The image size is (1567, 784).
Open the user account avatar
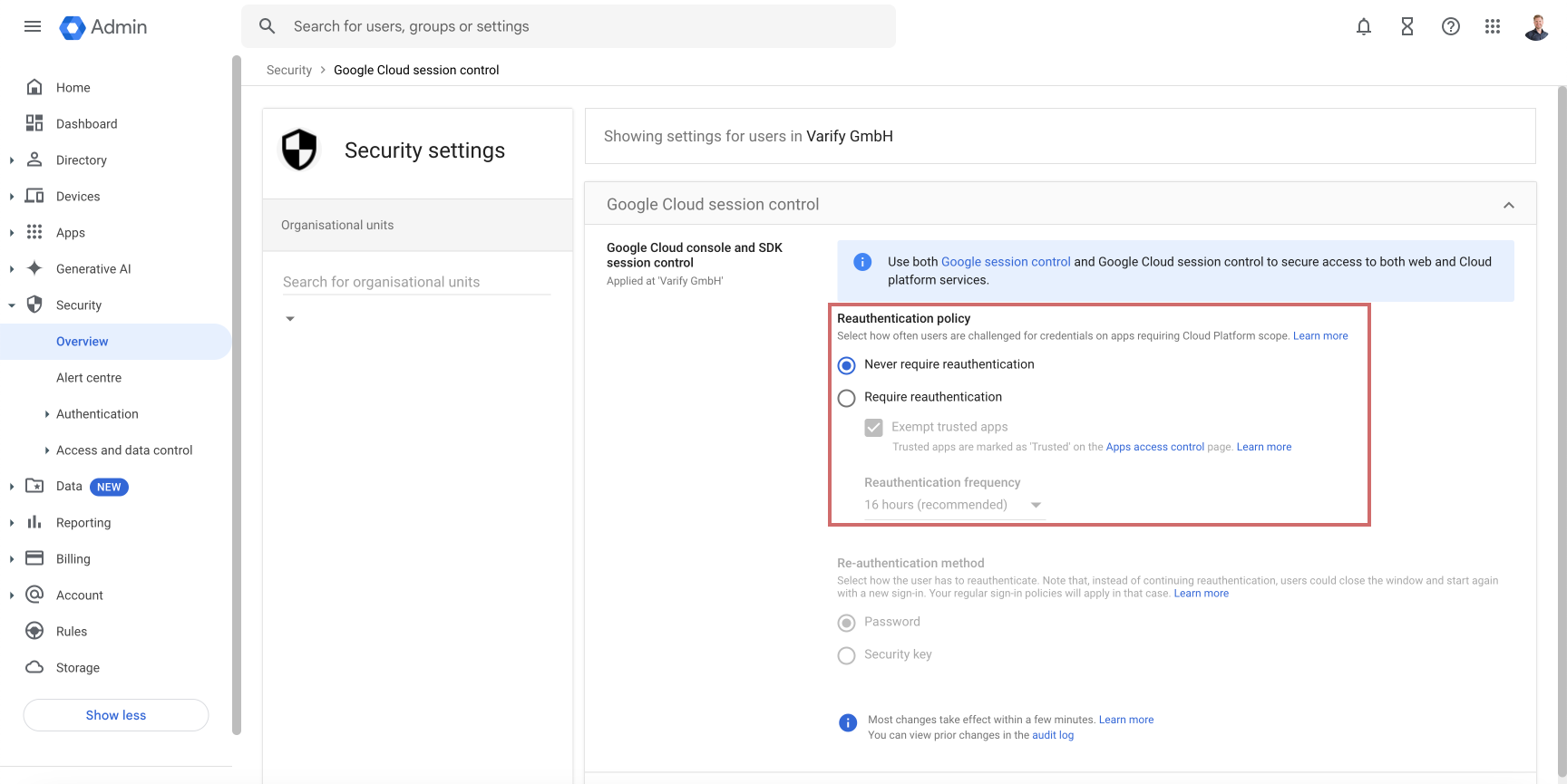pyautogui.click(x=1537, y=27)
